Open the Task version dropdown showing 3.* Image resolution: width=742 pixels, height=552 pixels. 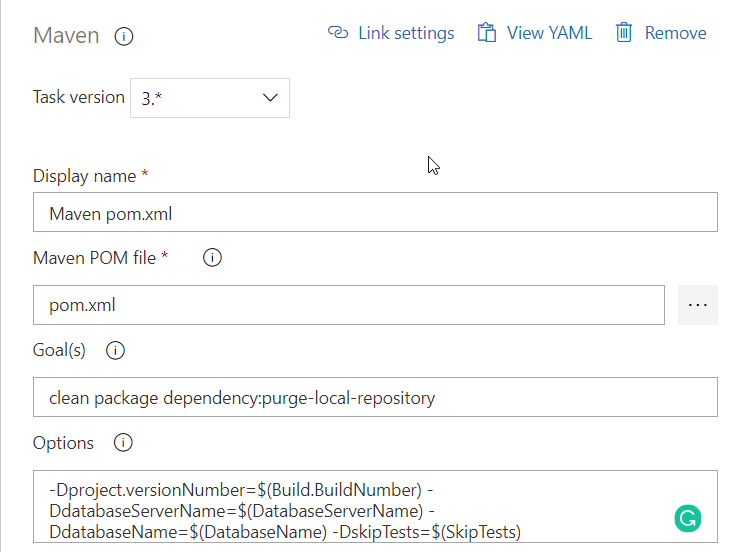point(209,98)
